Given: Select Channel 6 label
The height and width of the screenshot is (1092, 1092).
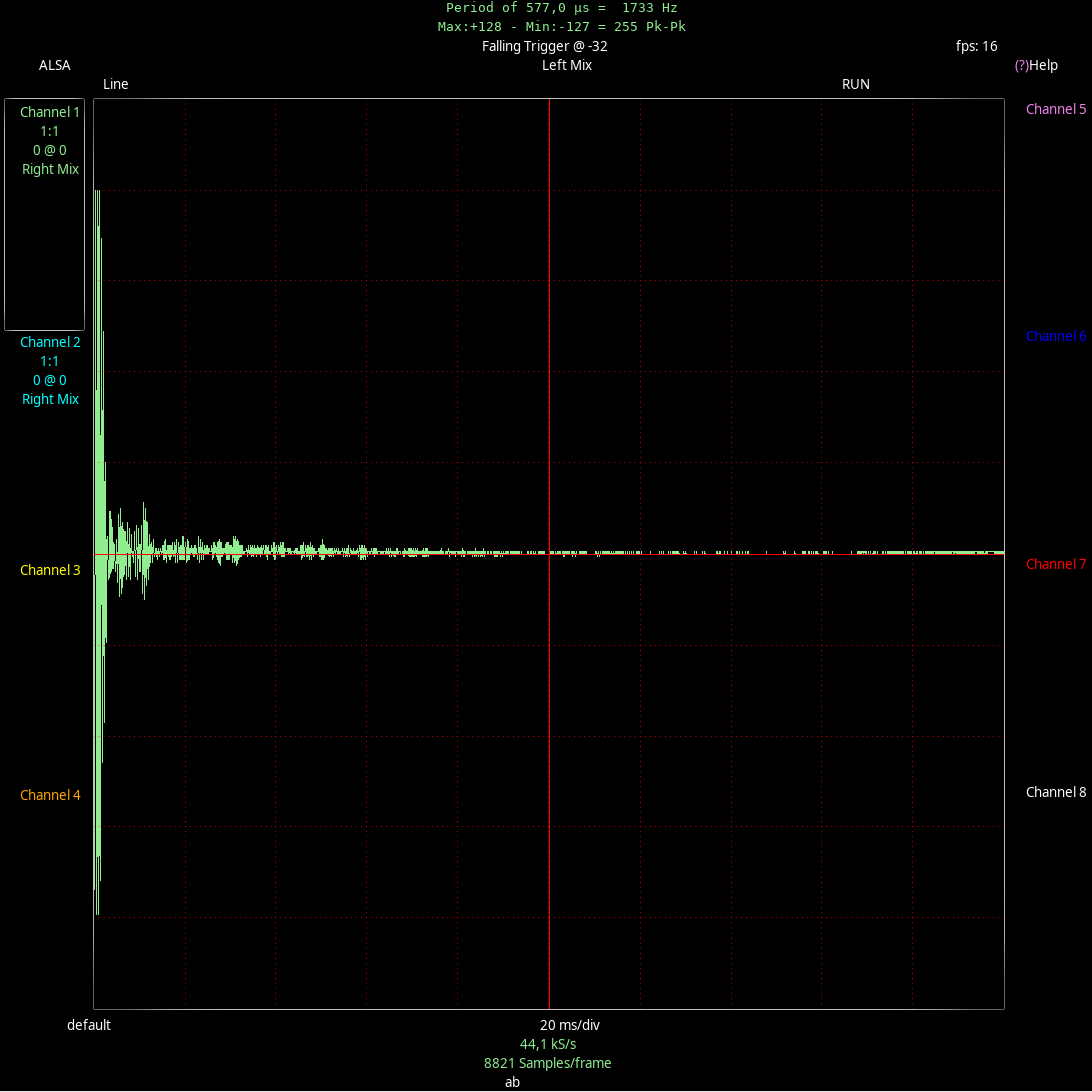Looking at the screenshot, I should (1056, 337).
